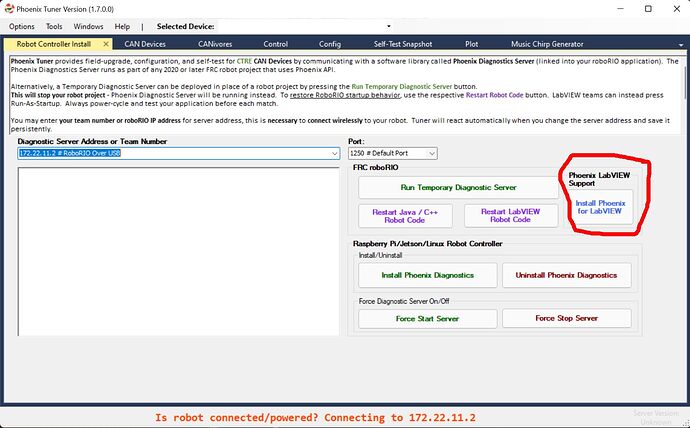
Task: Open the tab overflow arrow at right
Action: click(681, 45)
